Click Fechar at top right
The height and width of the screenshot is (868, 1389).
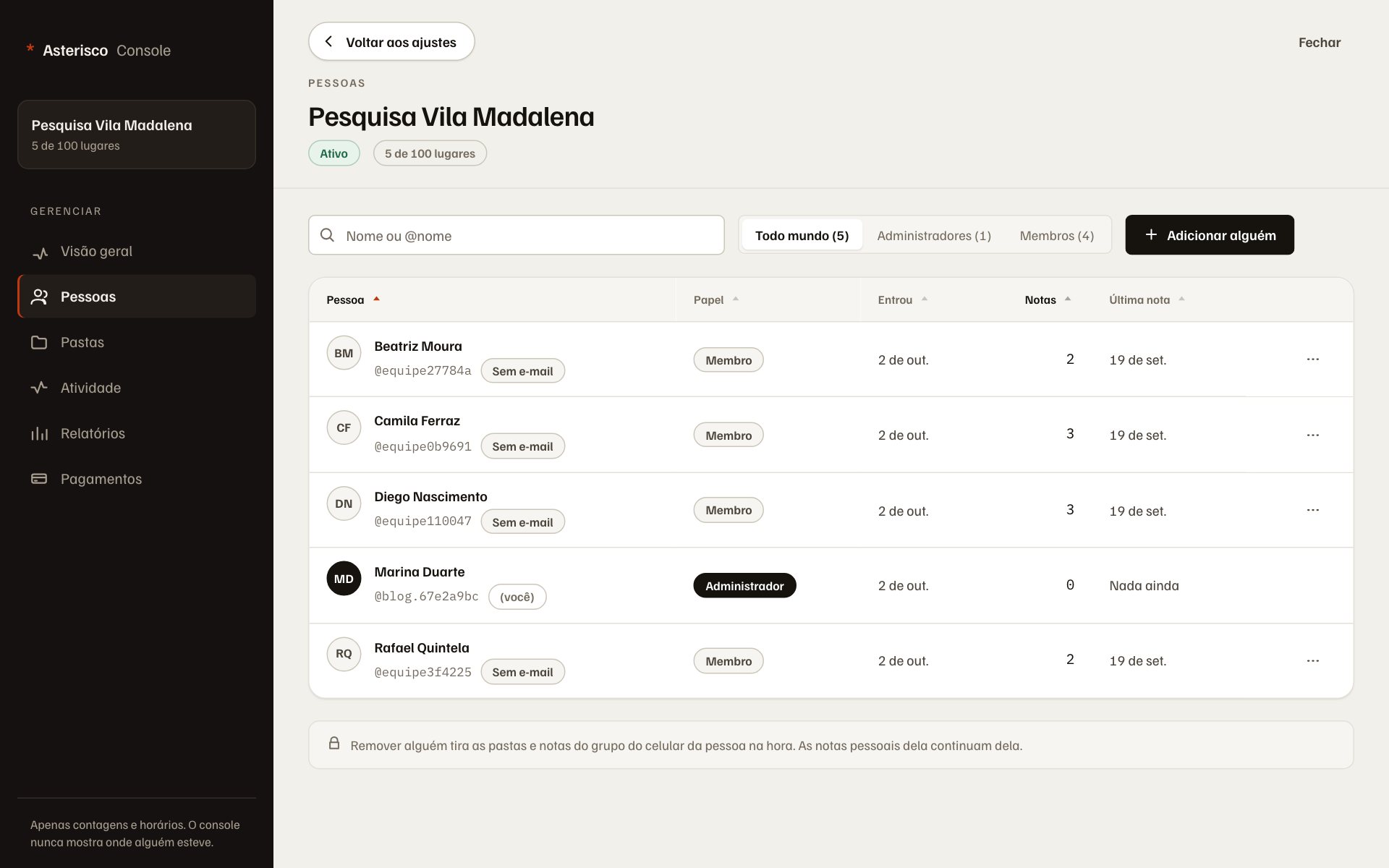point(1319,42)
